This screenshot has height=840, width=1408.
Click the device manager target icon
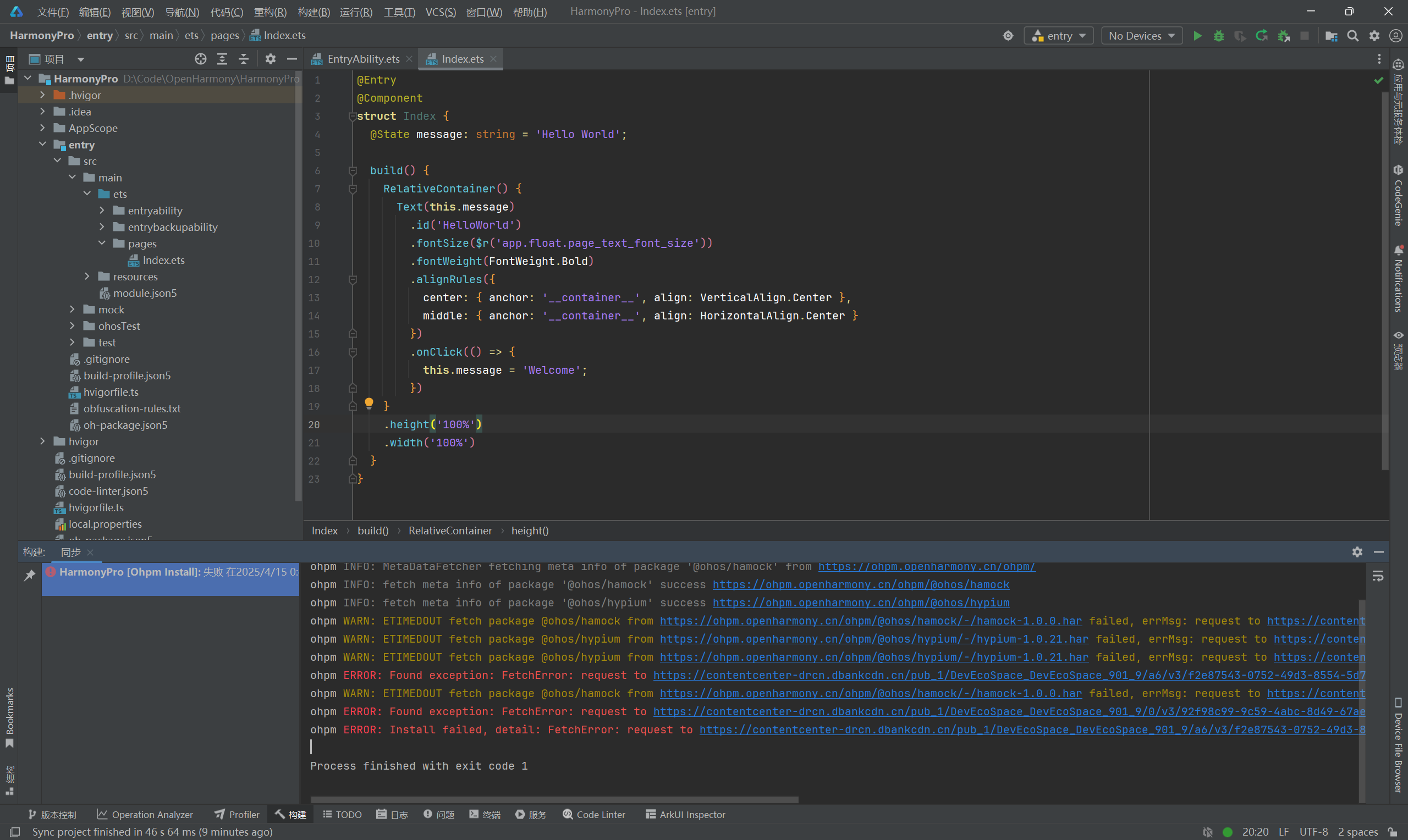coord(1008,36)
